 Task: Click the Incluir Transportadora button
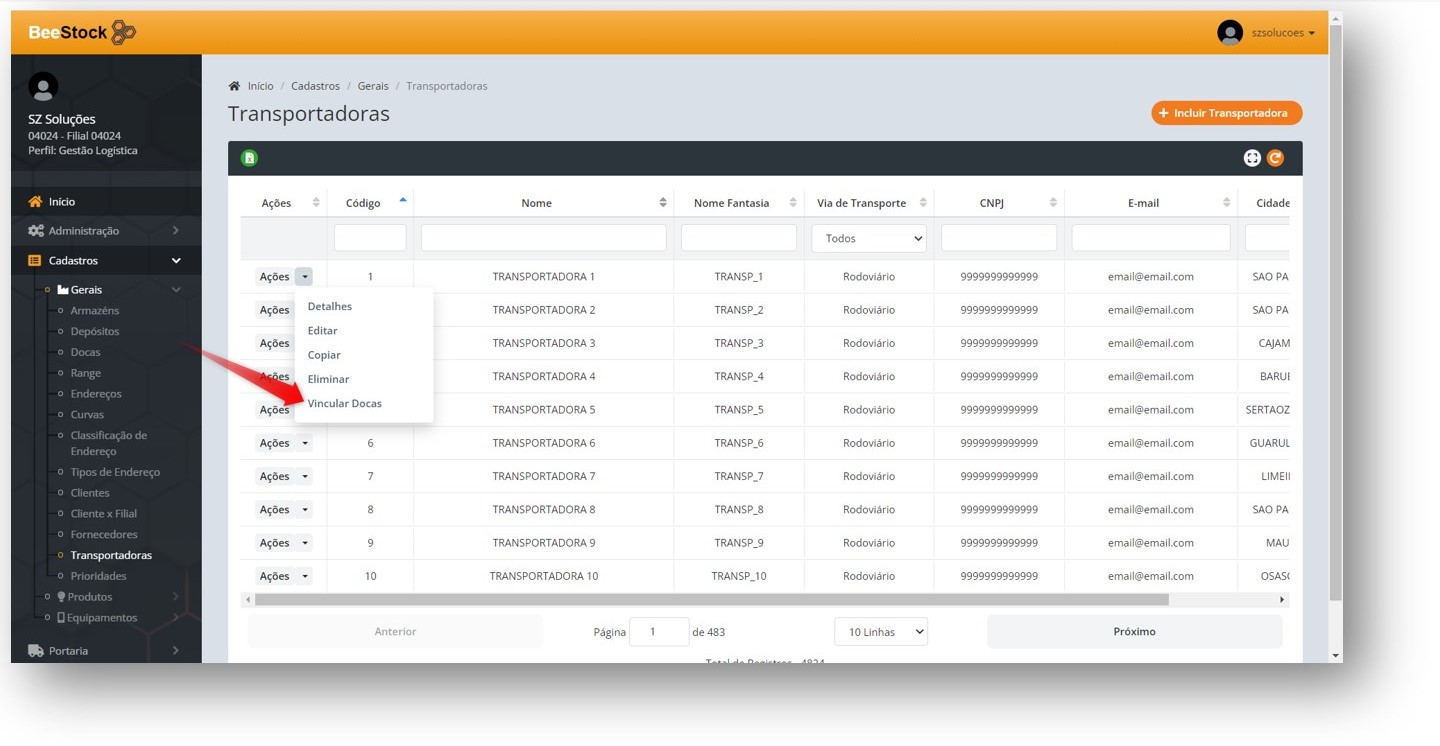[x=1226, y=113]
